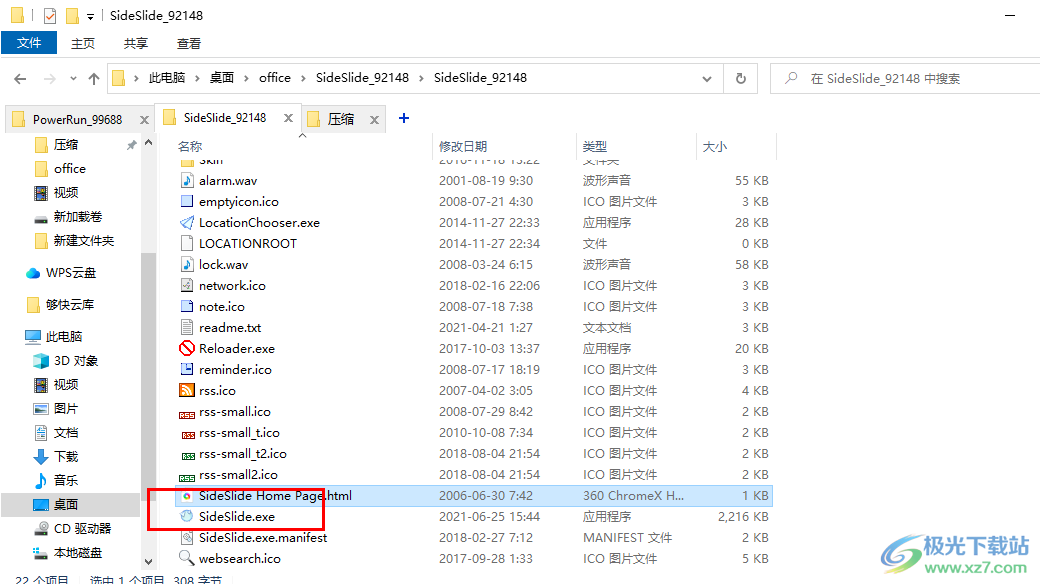The height and width of the screenshot is (584, 1040).
Task: Click office in the address breadcrumb
Action: (x=275, y=78)
